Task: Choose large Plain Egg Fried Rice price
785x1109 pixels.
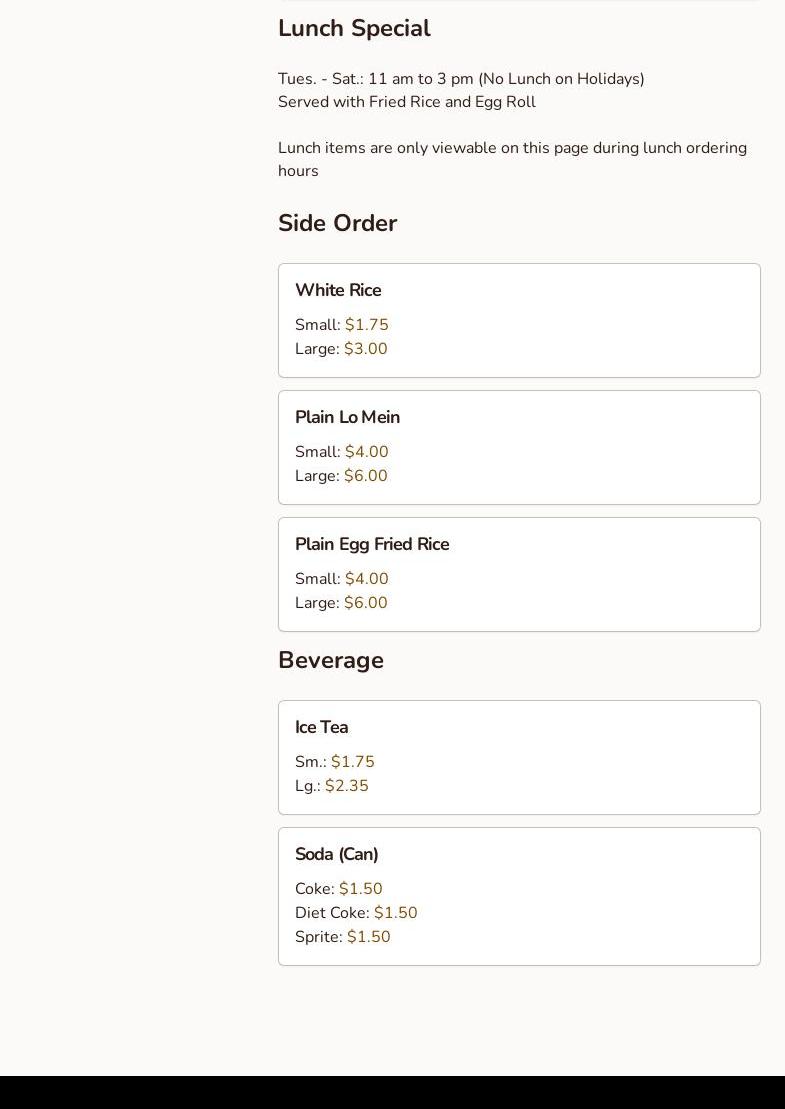Action: 365,603
